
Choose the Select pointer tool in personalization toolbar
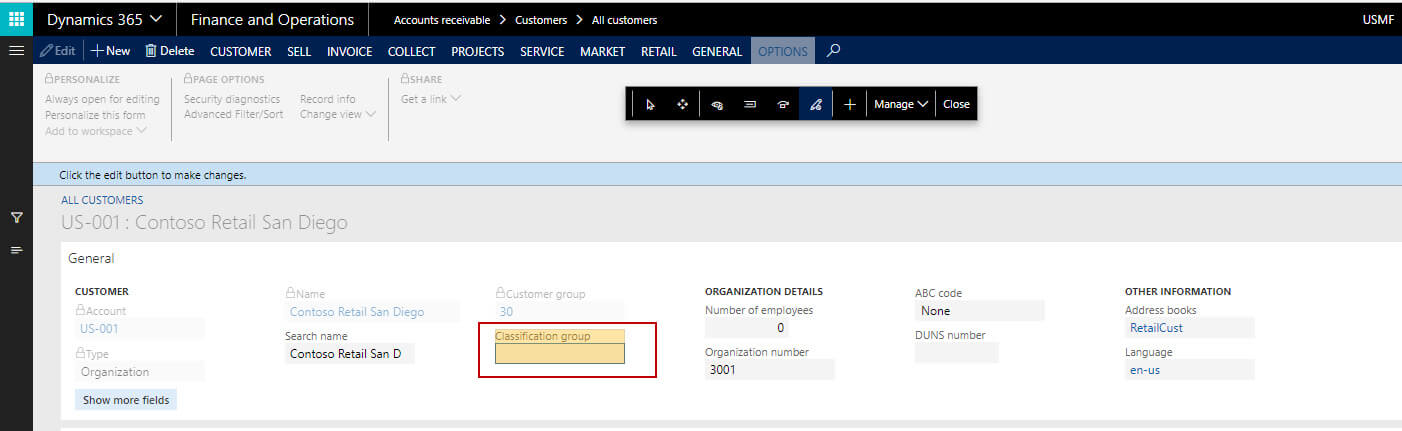pyautogui.click(x=650, y=104)
